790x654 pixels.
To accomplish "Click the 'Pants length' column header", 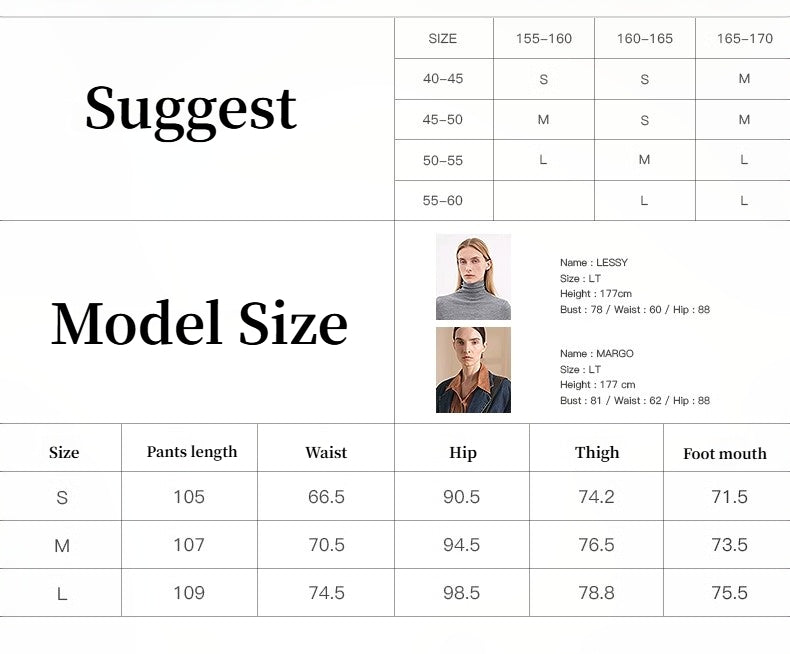I will coord(192,452).
